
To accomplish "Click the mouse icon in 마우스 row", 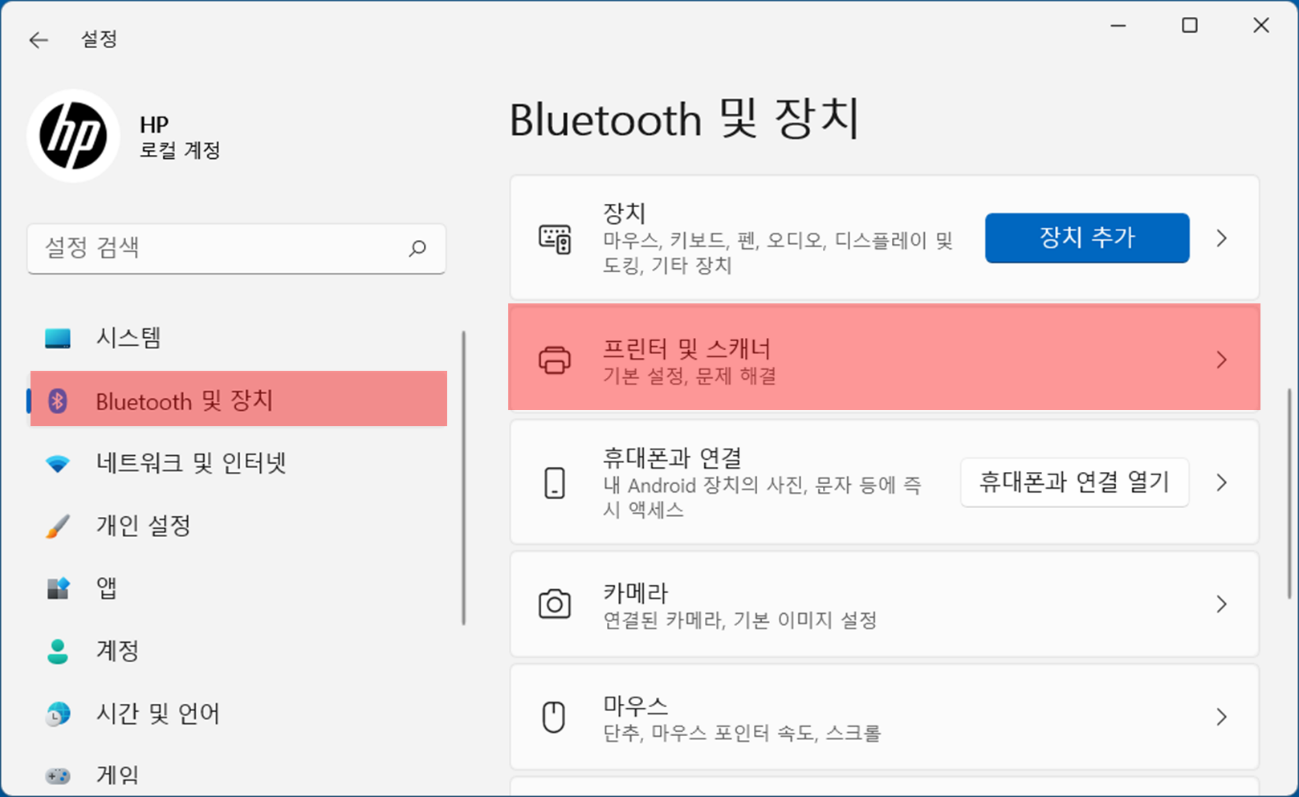I will click(x=554, y=716).
